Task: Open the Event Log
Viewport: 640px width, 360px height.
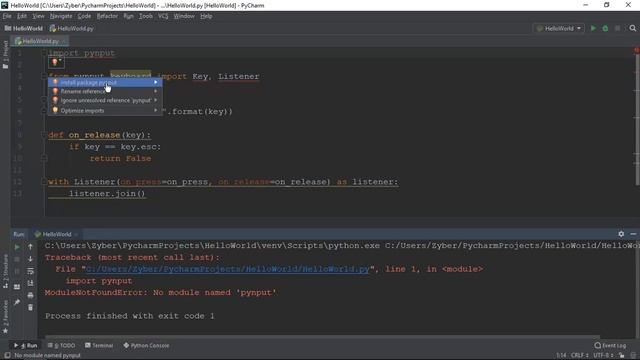Action: pyautogui.click(x=610, y=345)
